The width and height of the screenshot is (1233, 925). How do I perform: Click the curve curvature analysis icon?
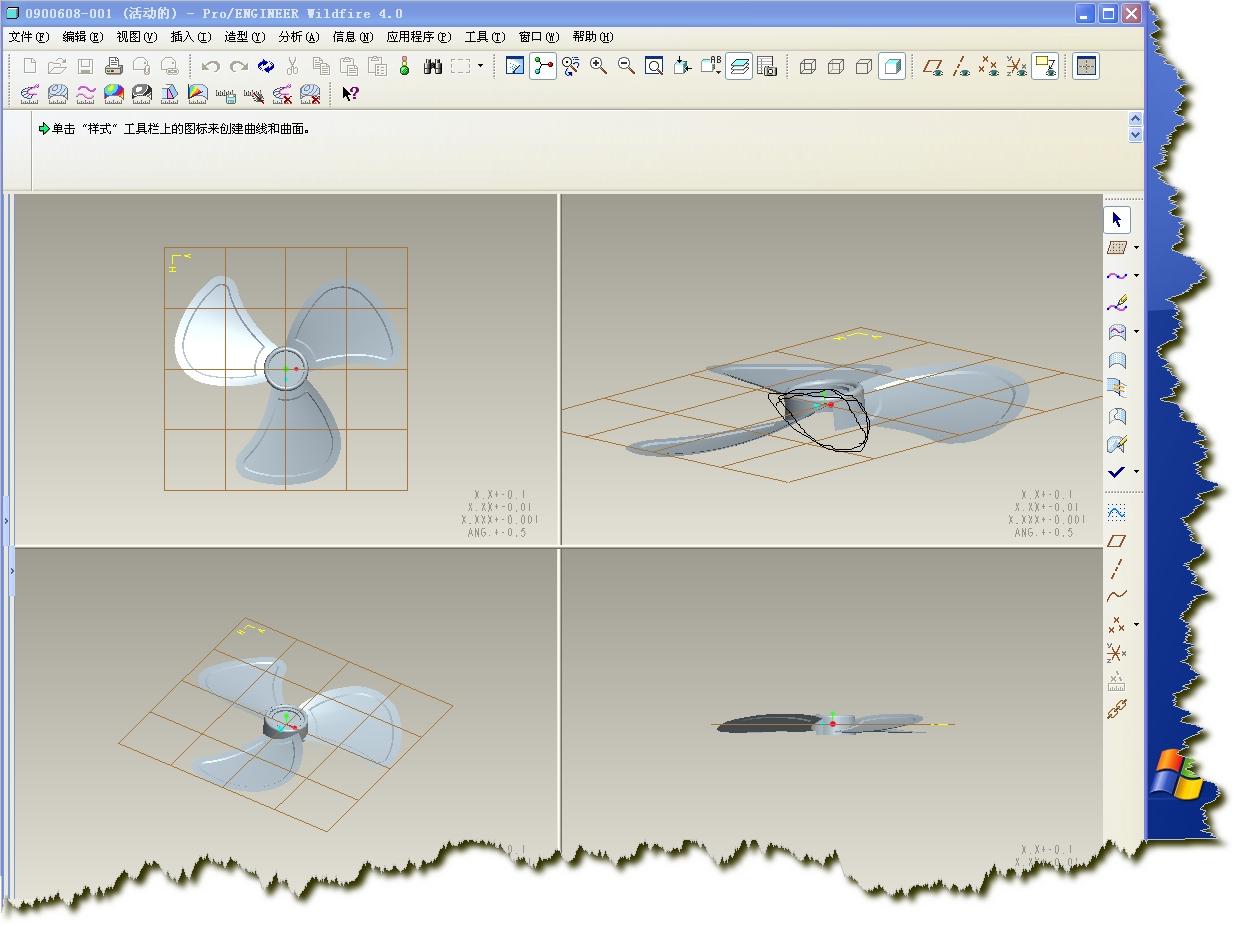(30, 94)
